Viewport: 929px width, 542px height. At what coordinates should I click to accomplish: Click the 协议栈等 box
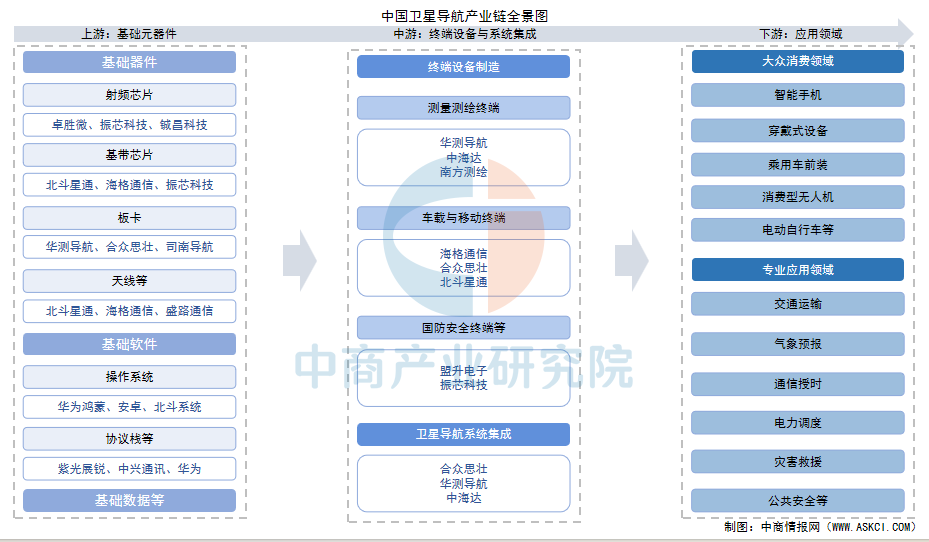tap(129, 439)
